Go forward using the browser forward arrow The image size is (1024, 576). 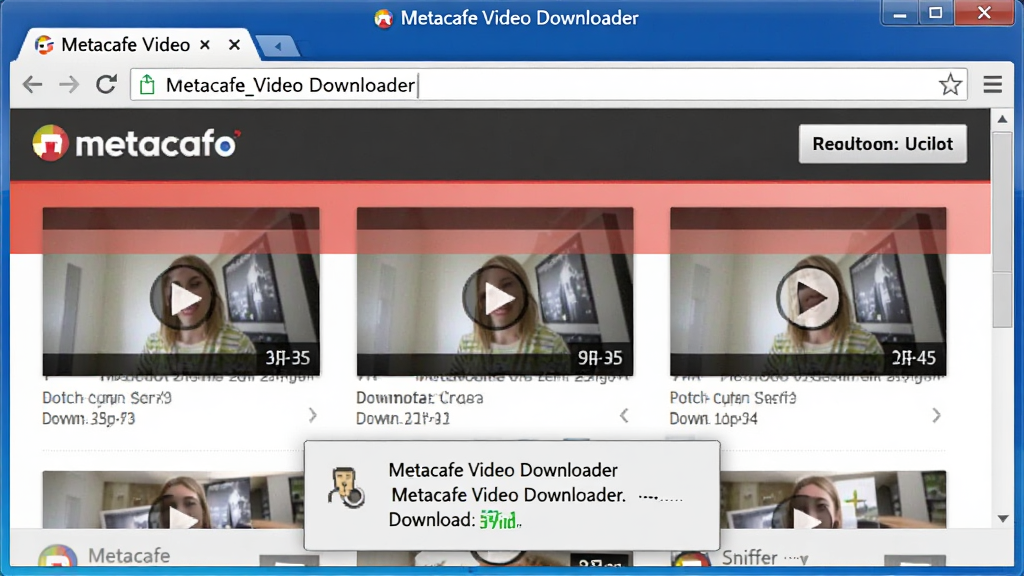pos(69,85)
